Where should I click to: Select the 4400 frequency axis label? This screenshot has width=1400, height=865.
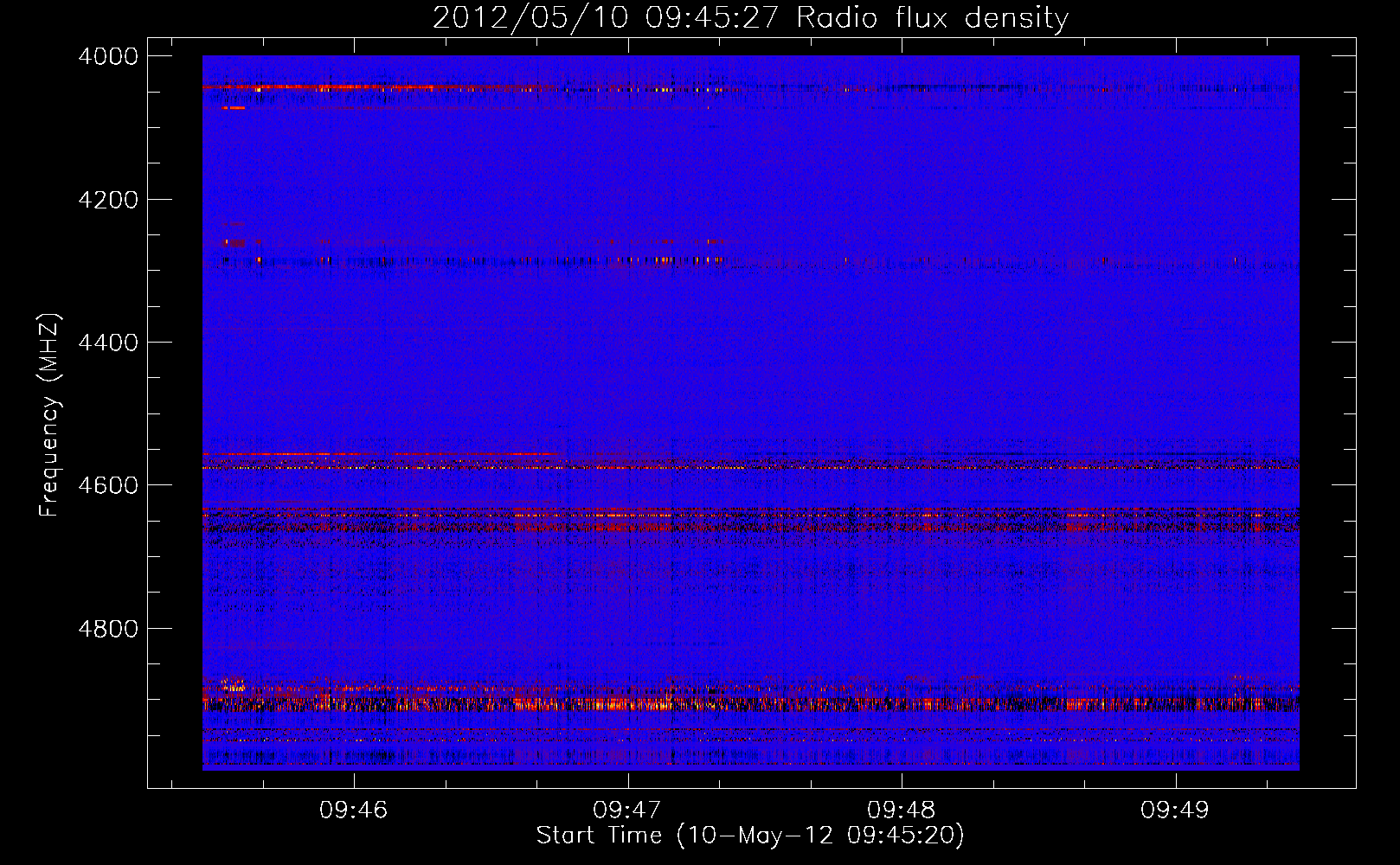[108, 343]
